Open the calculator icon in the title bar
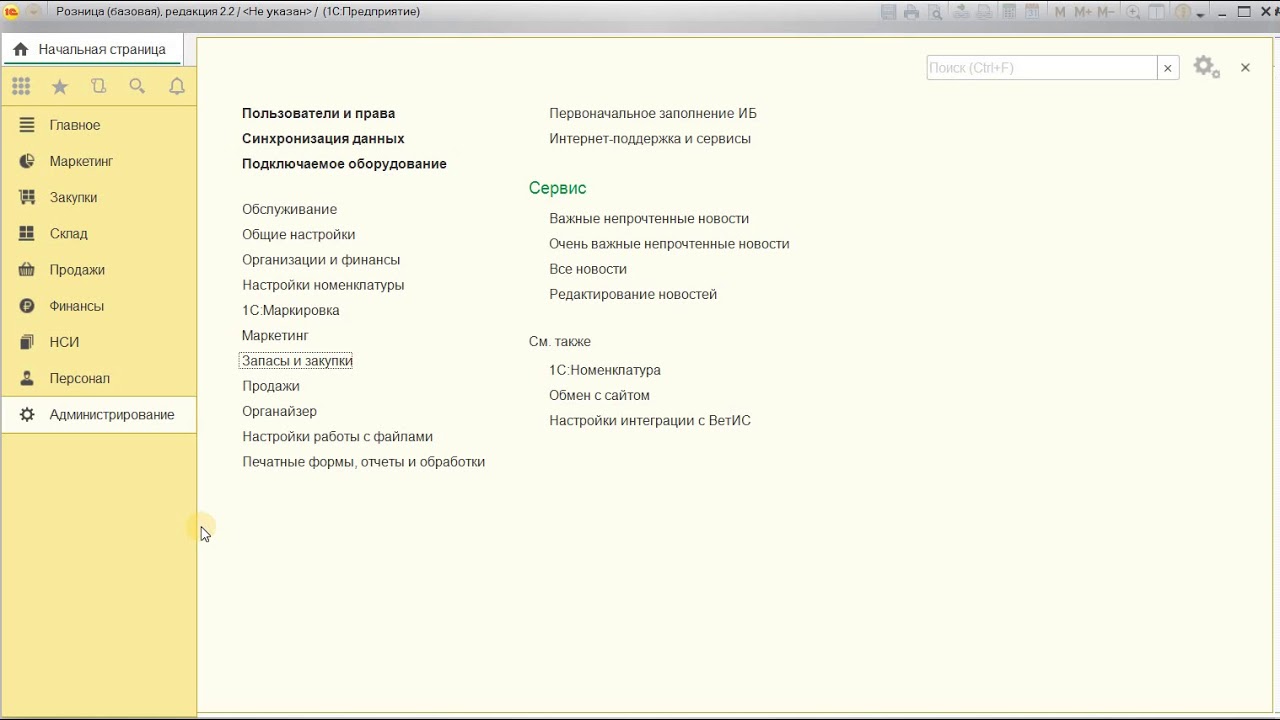Image resolution: width=1280 pixels, height=720 pixels. pyautogui.click(x=1009, y=12)
